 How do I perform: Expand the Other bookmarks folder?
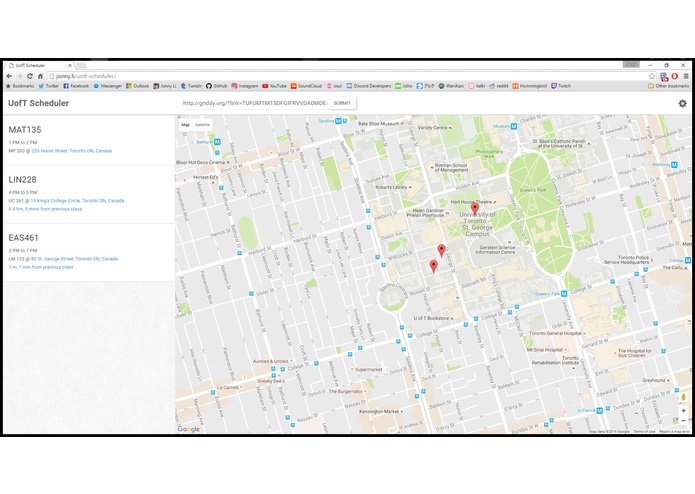point(668,86)
